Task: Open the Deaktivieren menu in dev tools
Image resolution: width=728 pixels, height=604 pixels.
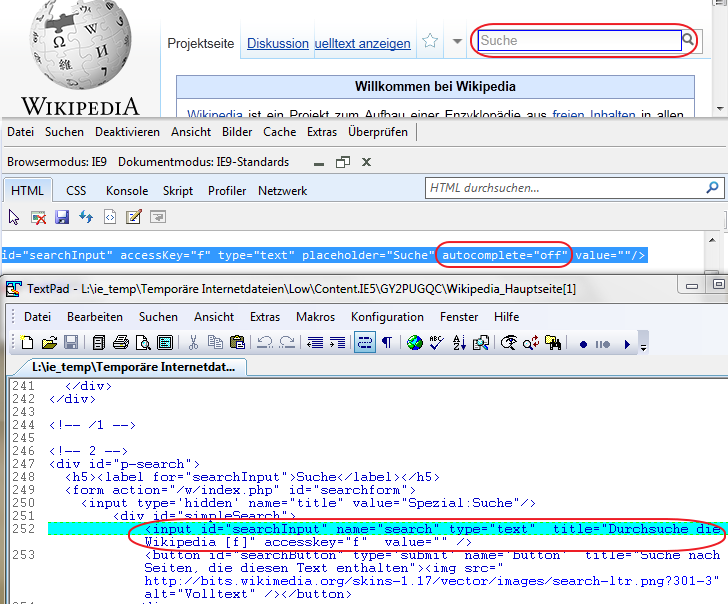Action: click(x=127, y=132)
